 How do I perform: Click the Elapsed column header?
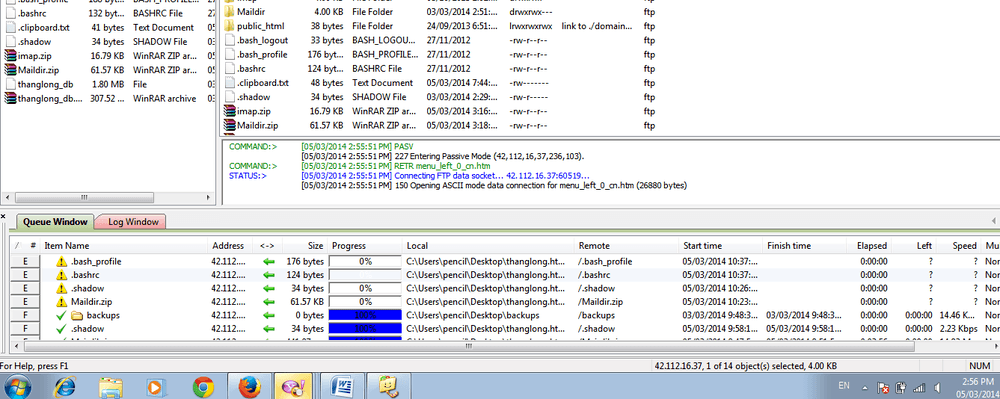pos(869,245)
